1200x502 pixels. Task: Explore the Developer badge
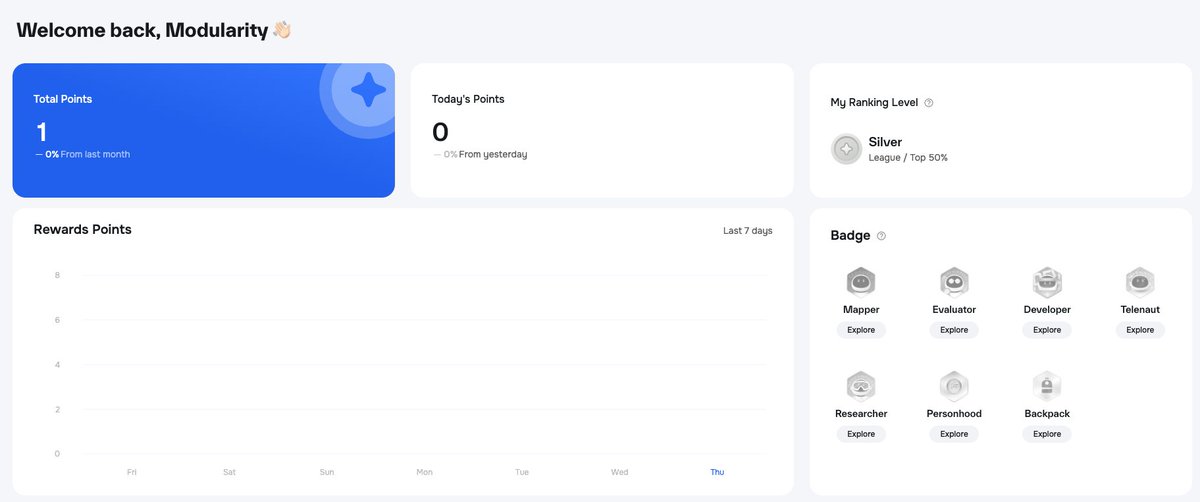[x=1047, y=330]
